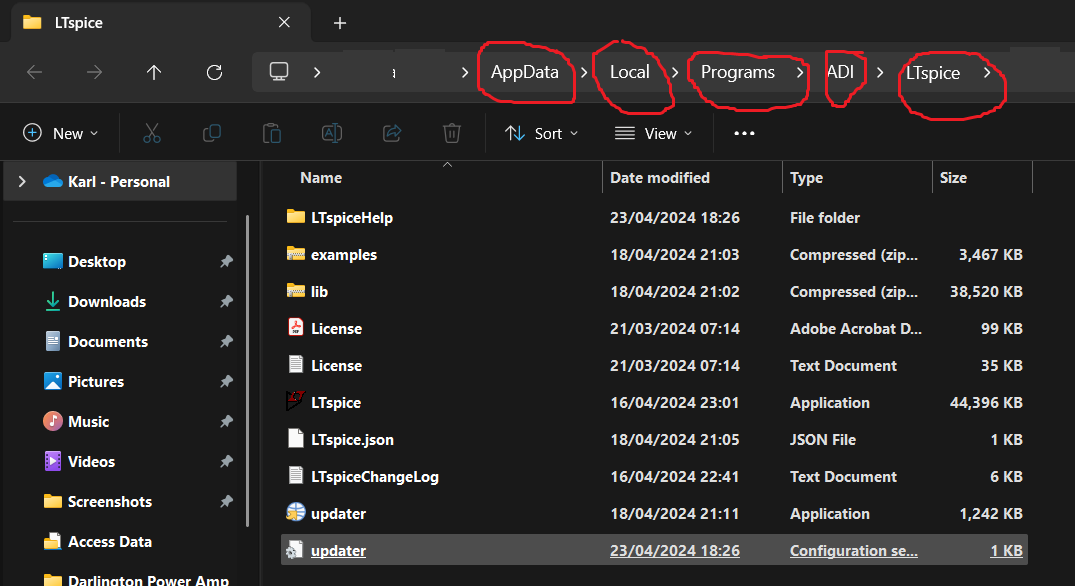The width and height of the screenshot is (1075, 586).
Task: Click the Cut scissors icon
Action: point(152,133)
